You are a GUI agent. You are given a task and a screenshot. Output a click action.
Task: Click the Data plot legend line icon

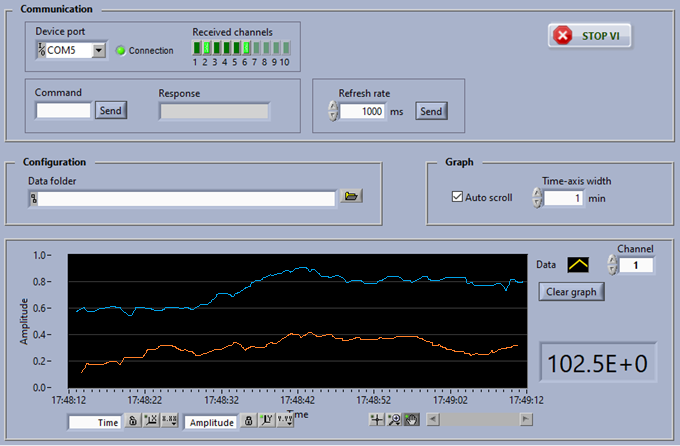[579, 265]
